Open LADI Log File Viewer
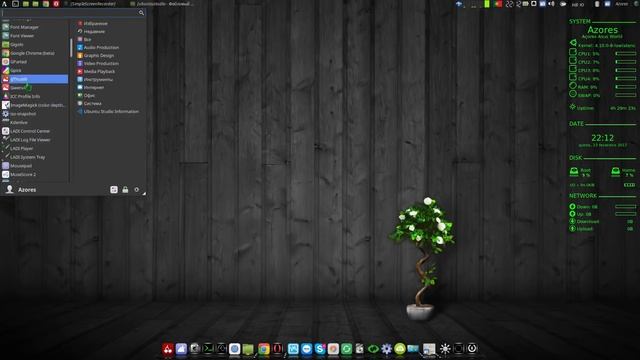Screen dimensions: 640x360 tap(35, 140)
